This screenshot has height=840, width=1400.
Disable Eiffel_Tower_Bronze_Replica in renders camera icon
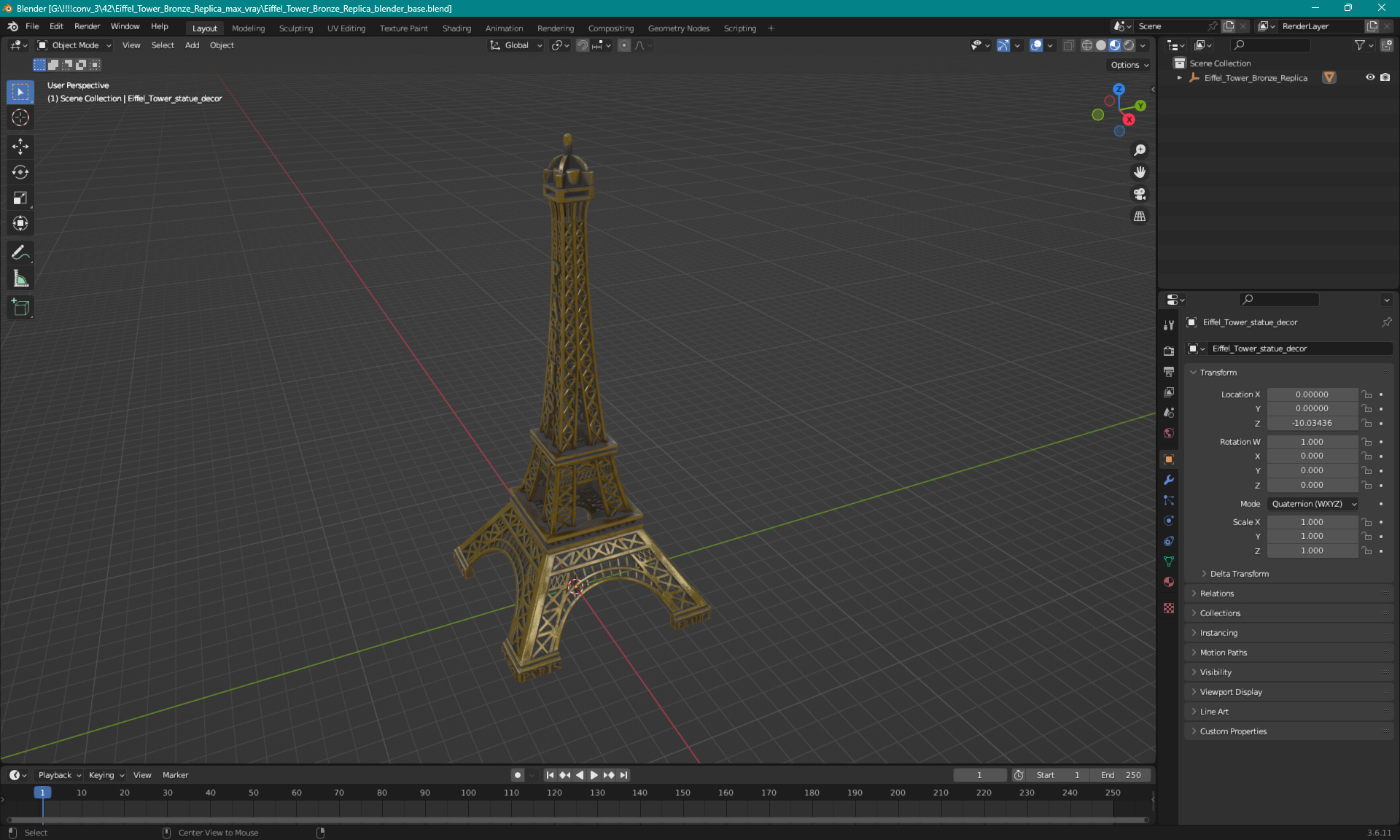(x=1385, y=77)
